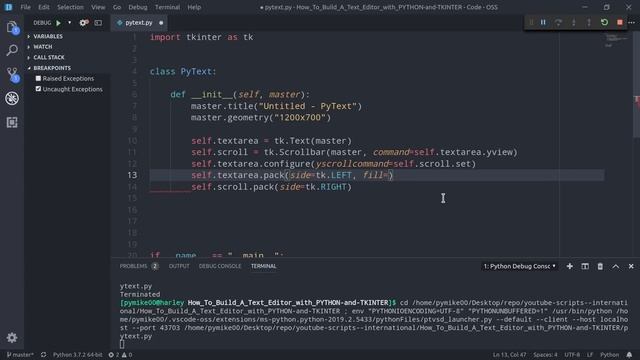Screen dimensions: 640x360
Task: Kill the terminal with the trash icon
Action: pos(600,266)
